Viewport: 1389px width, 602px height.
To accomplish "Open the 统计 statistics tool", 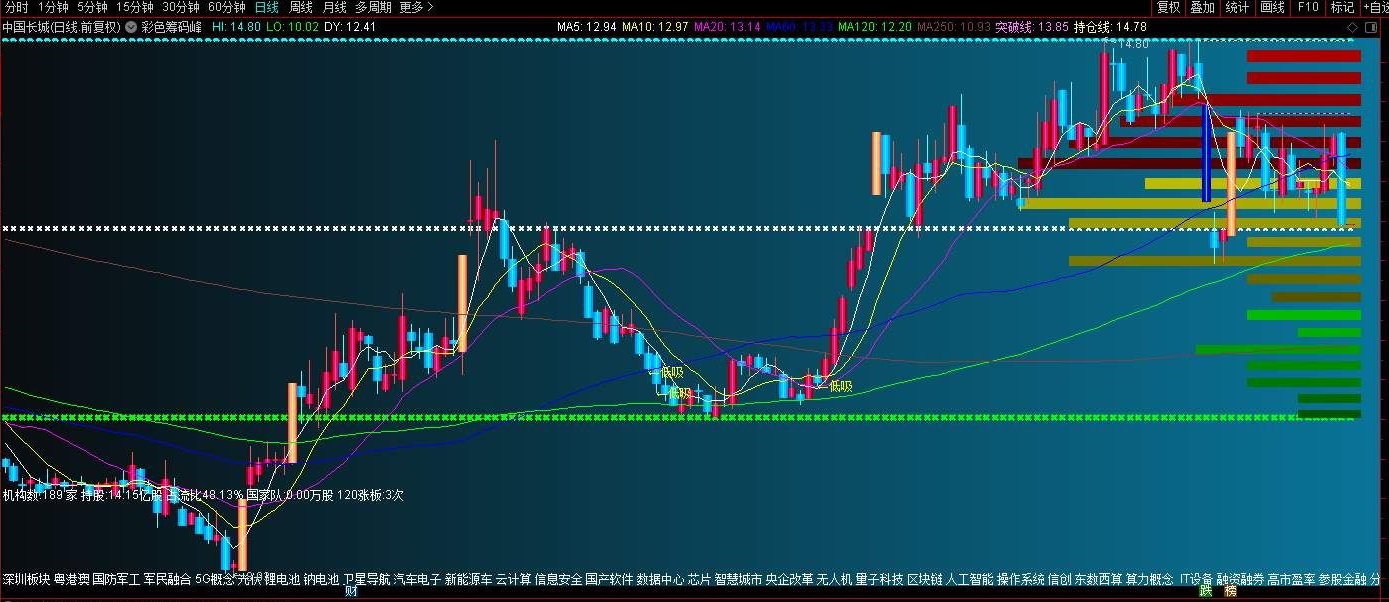I will click(x=1237, y=7).
